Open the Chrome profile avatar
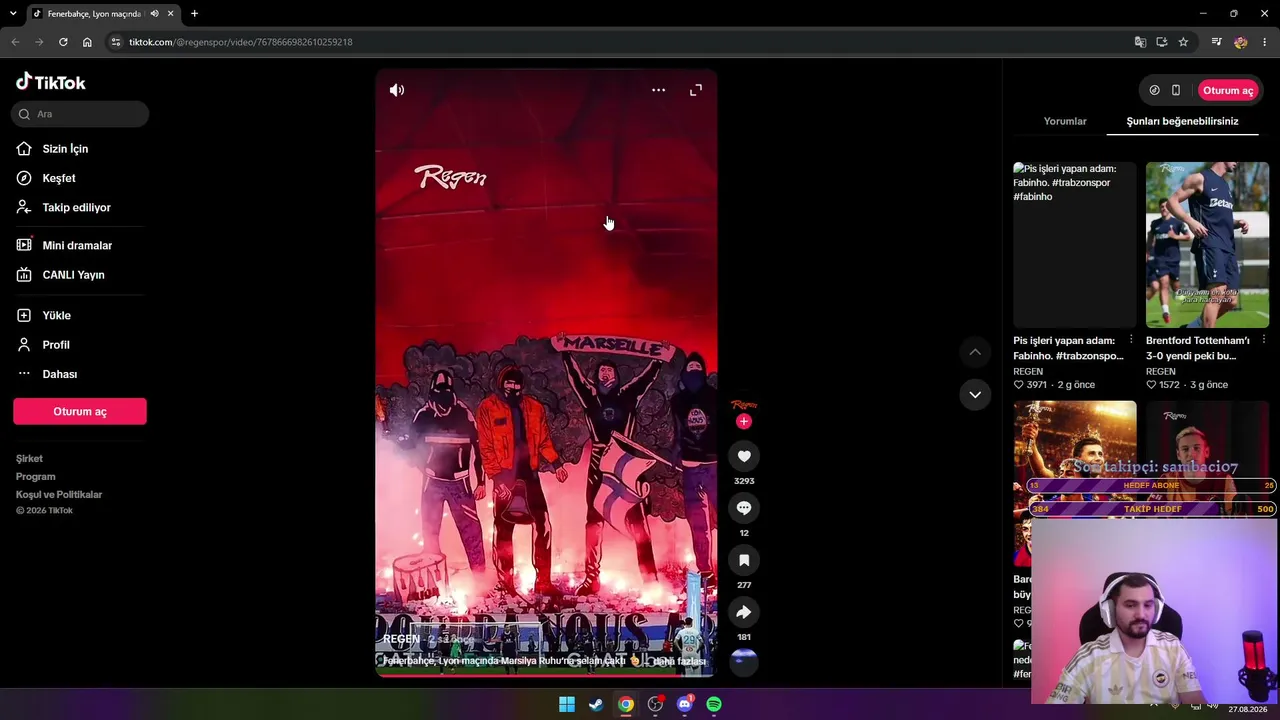The height and width of the screenshot is (720, 1280). point(1241,42)
